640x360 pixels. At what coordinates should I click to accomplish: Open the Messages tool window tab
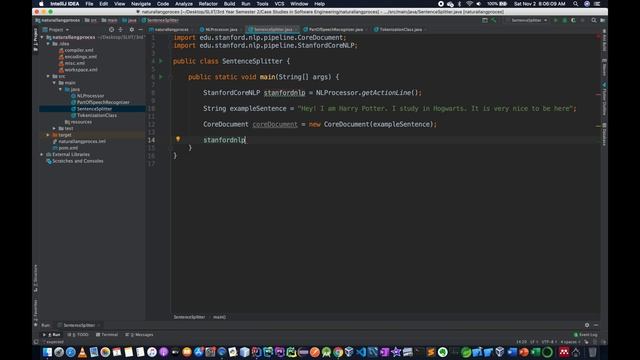140,335
